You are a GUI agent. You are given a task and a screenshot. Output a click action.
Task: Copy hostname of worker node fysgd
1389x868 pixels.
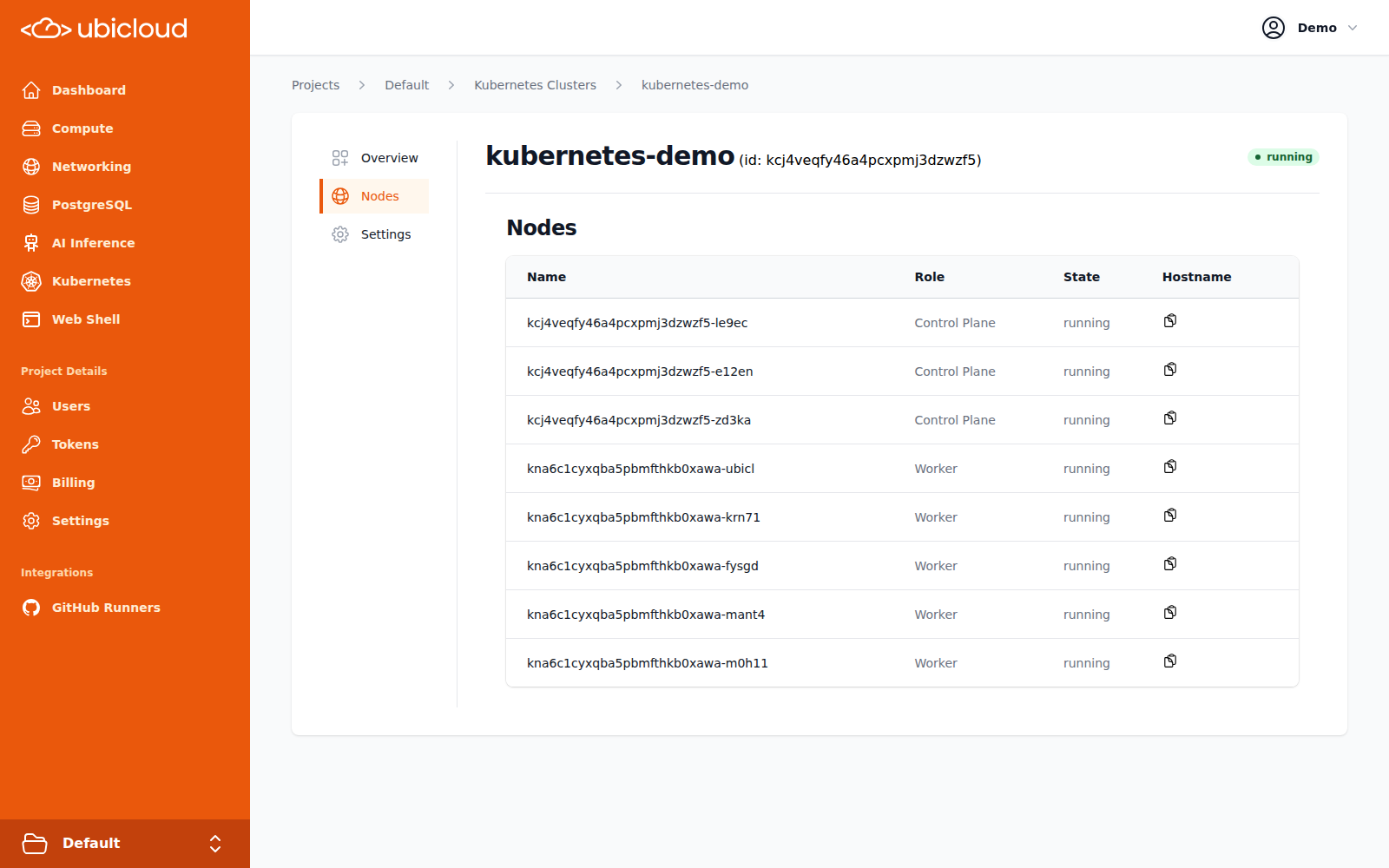[x=1170, y=564]
